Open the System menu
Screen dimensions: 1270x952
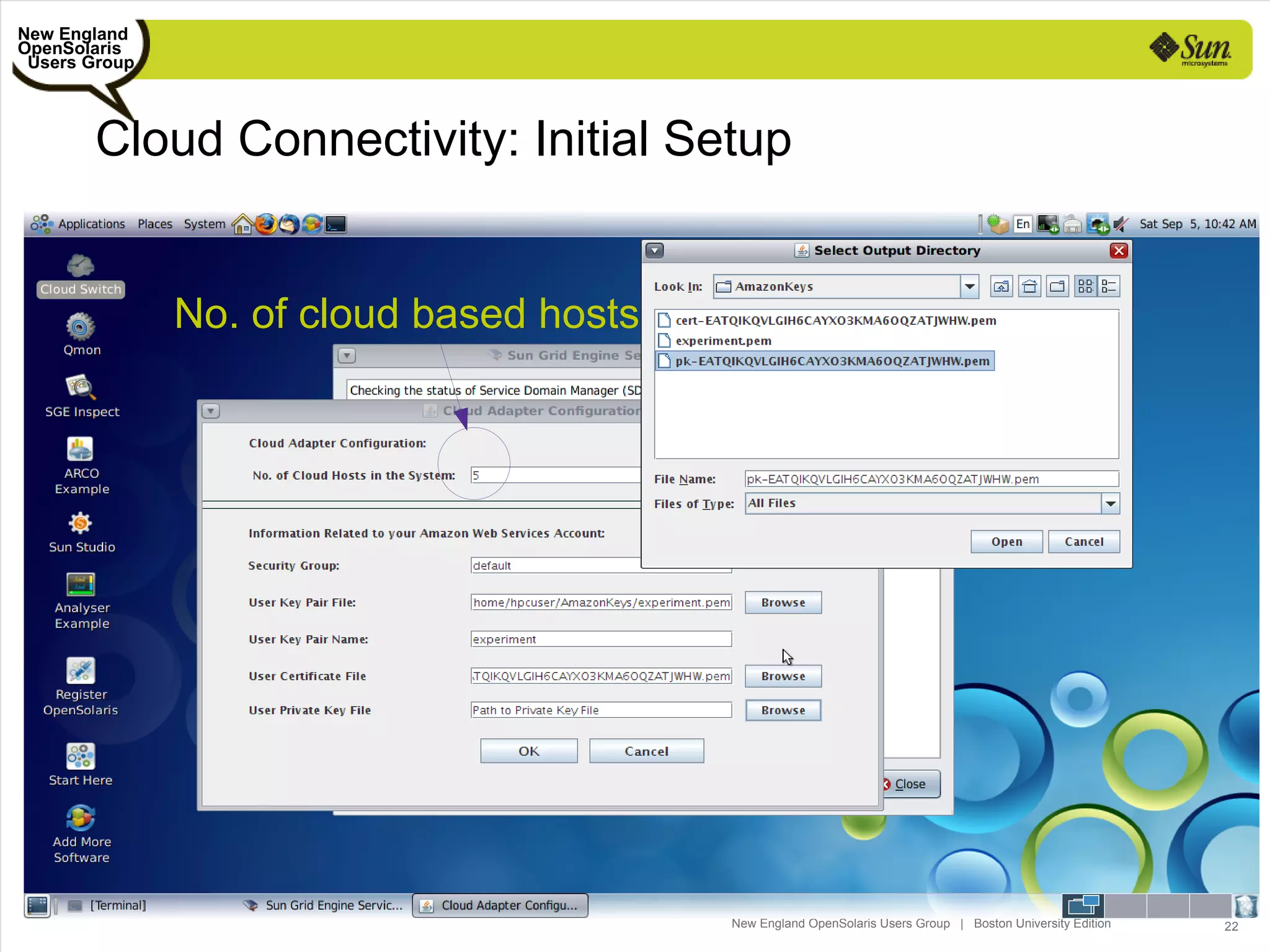click(205, 224)
